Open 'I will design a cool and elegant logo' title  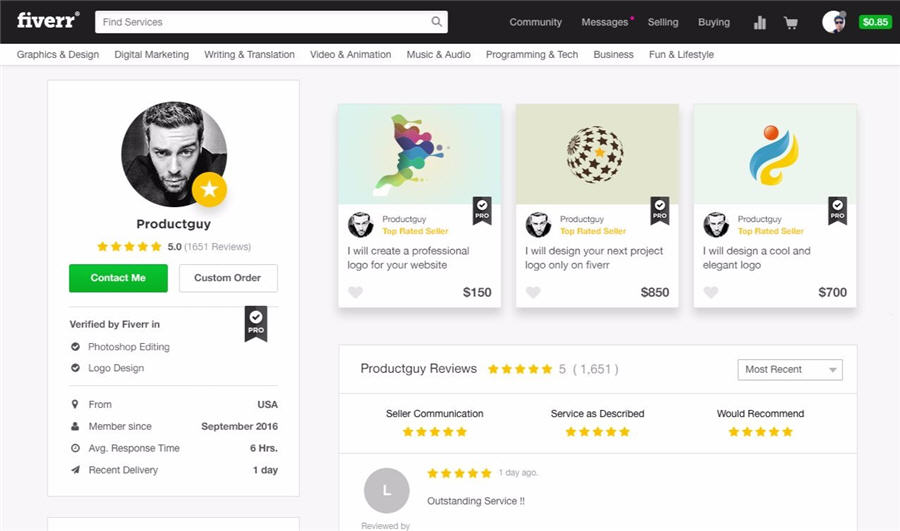click(757, 258)
